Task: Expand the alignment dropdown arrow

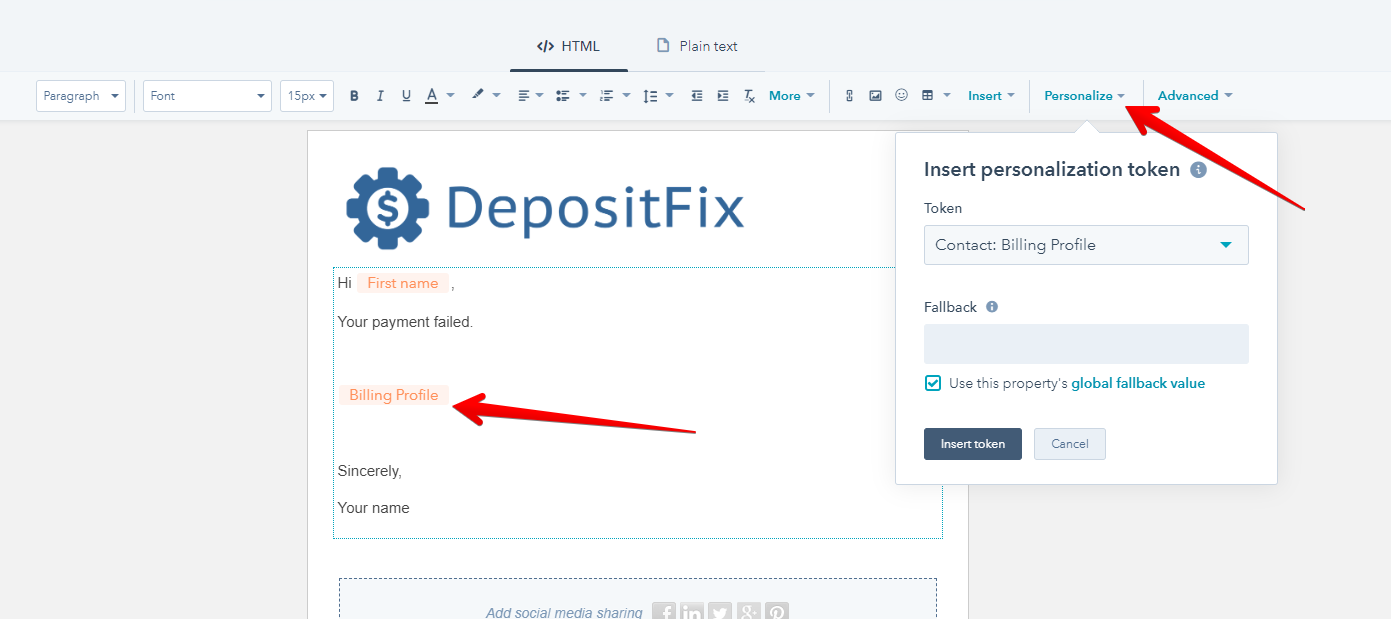Action: coord(540,96)
